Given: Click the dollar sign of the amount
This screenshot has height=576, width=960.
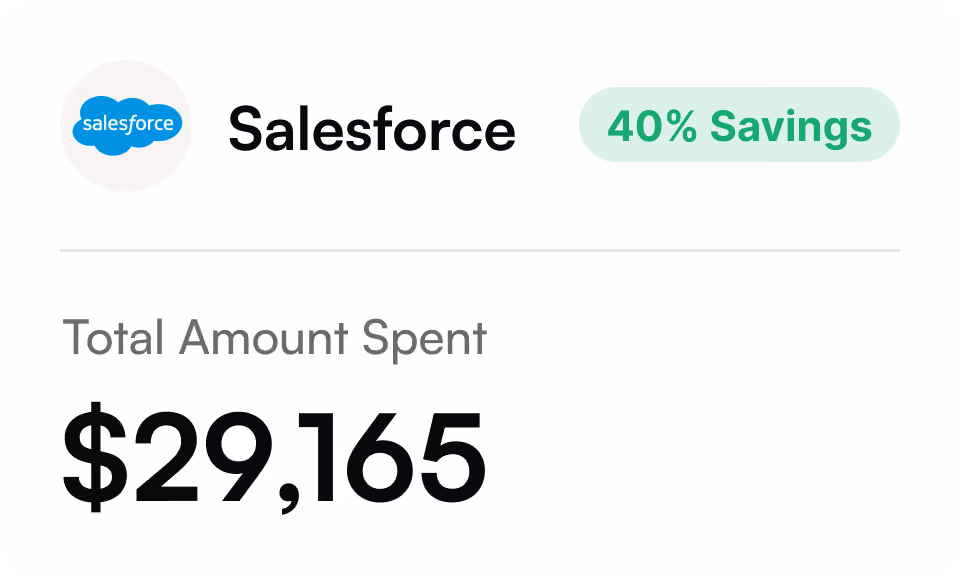Looking at the screenshot, I should 95,457.
